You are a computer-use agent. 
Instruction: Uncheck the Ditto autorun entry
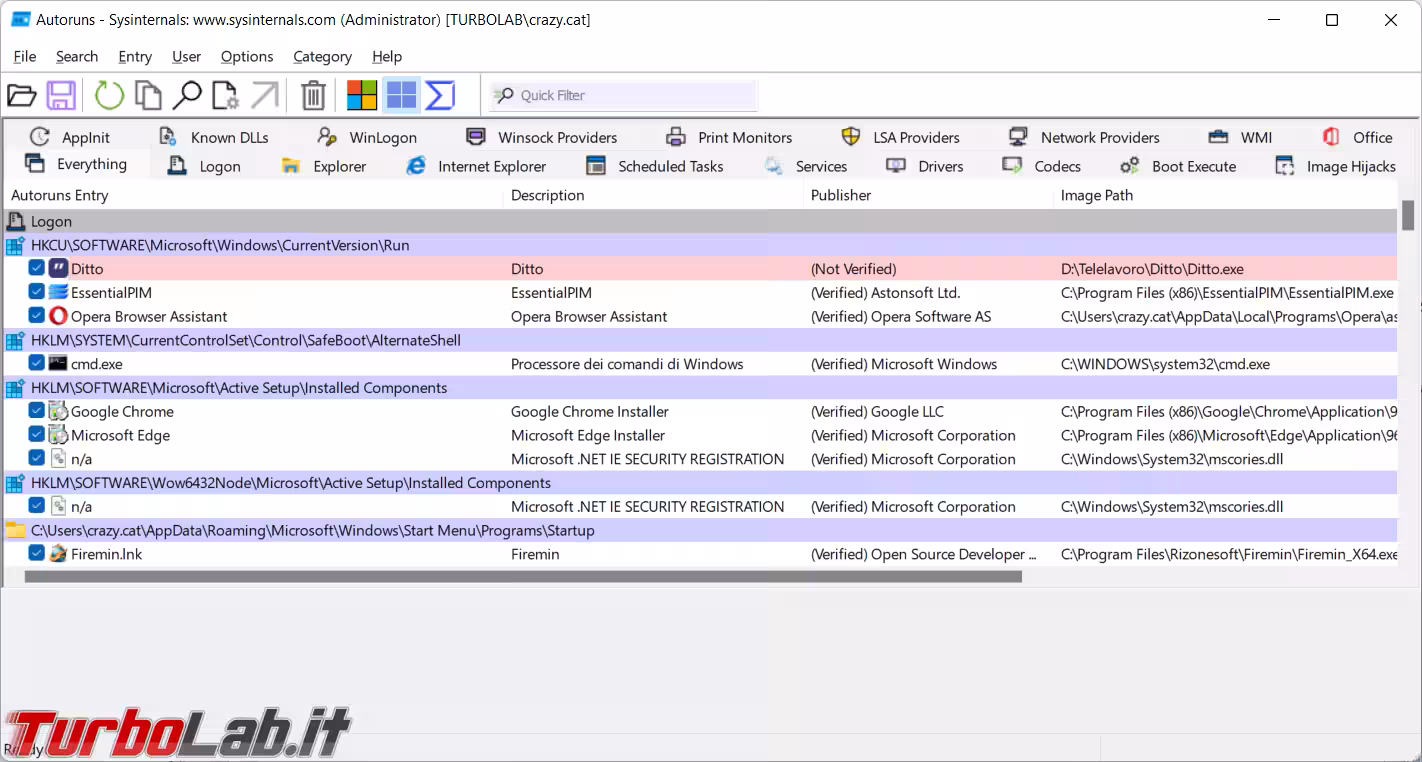37,268
